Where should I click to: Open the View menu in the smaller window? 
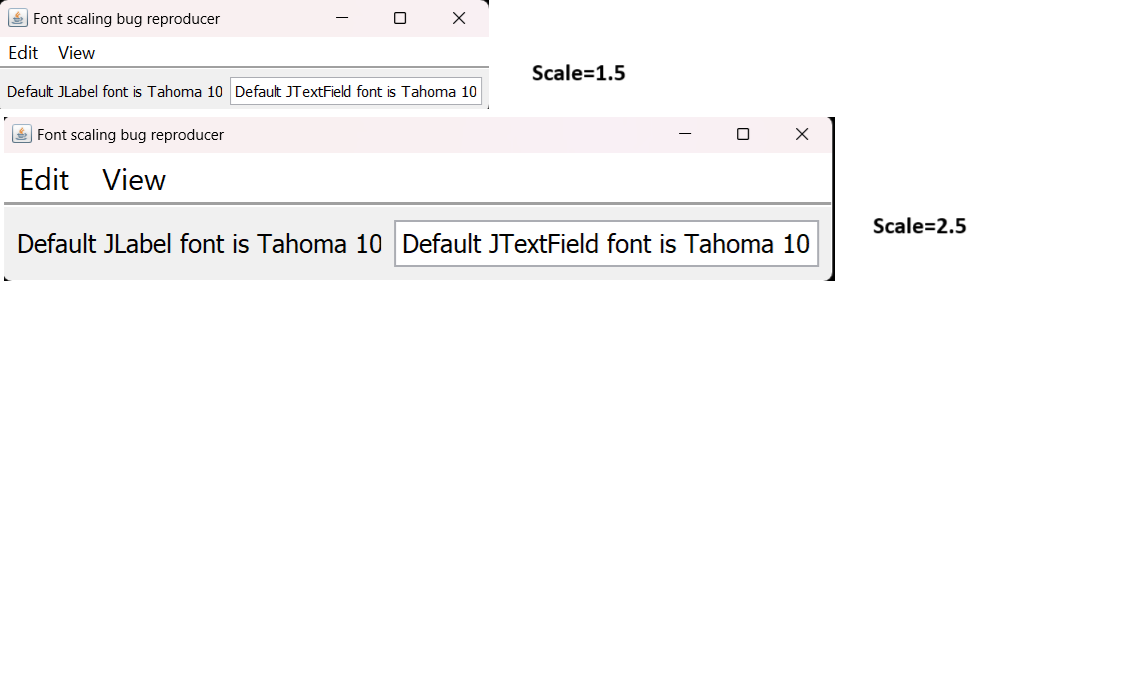[76, 53]
